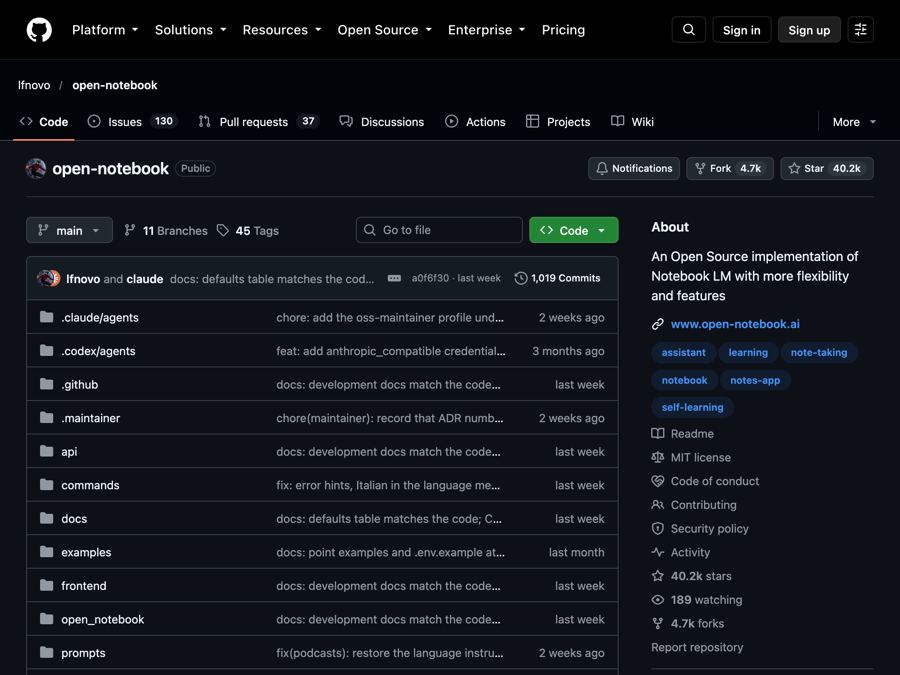This screenshot has width=900, height=675.
Task: Click the fork icon beside 4.7k forks
Action: tap(658, 623)
